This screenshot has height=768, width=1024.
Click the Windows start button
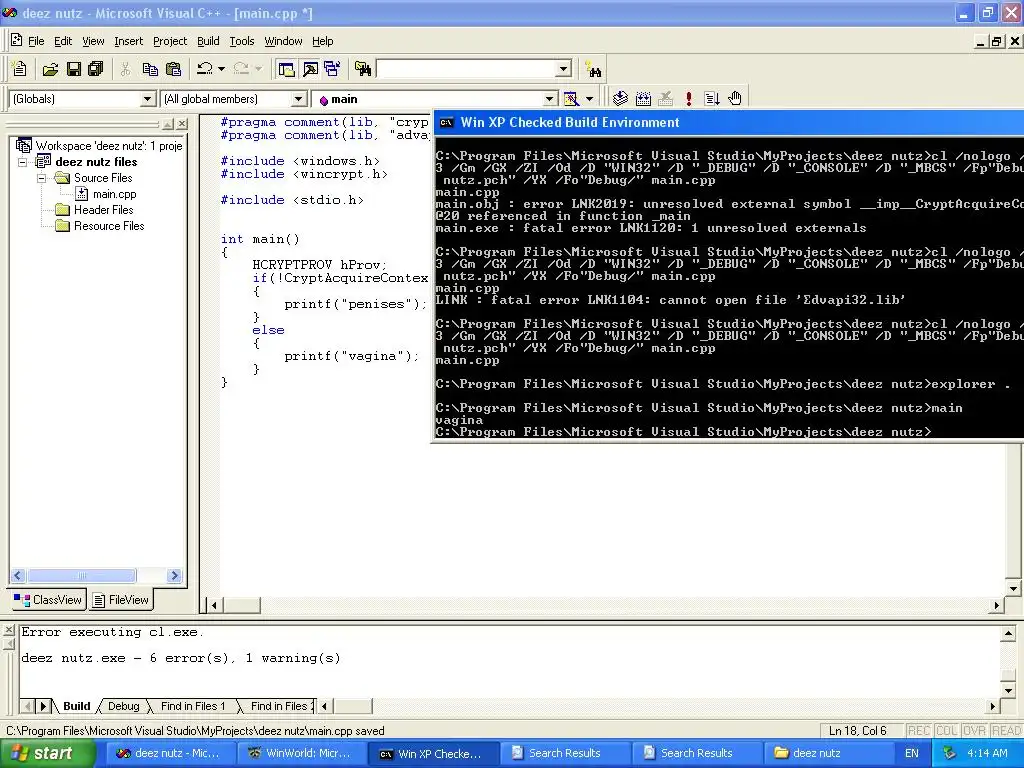48,753
